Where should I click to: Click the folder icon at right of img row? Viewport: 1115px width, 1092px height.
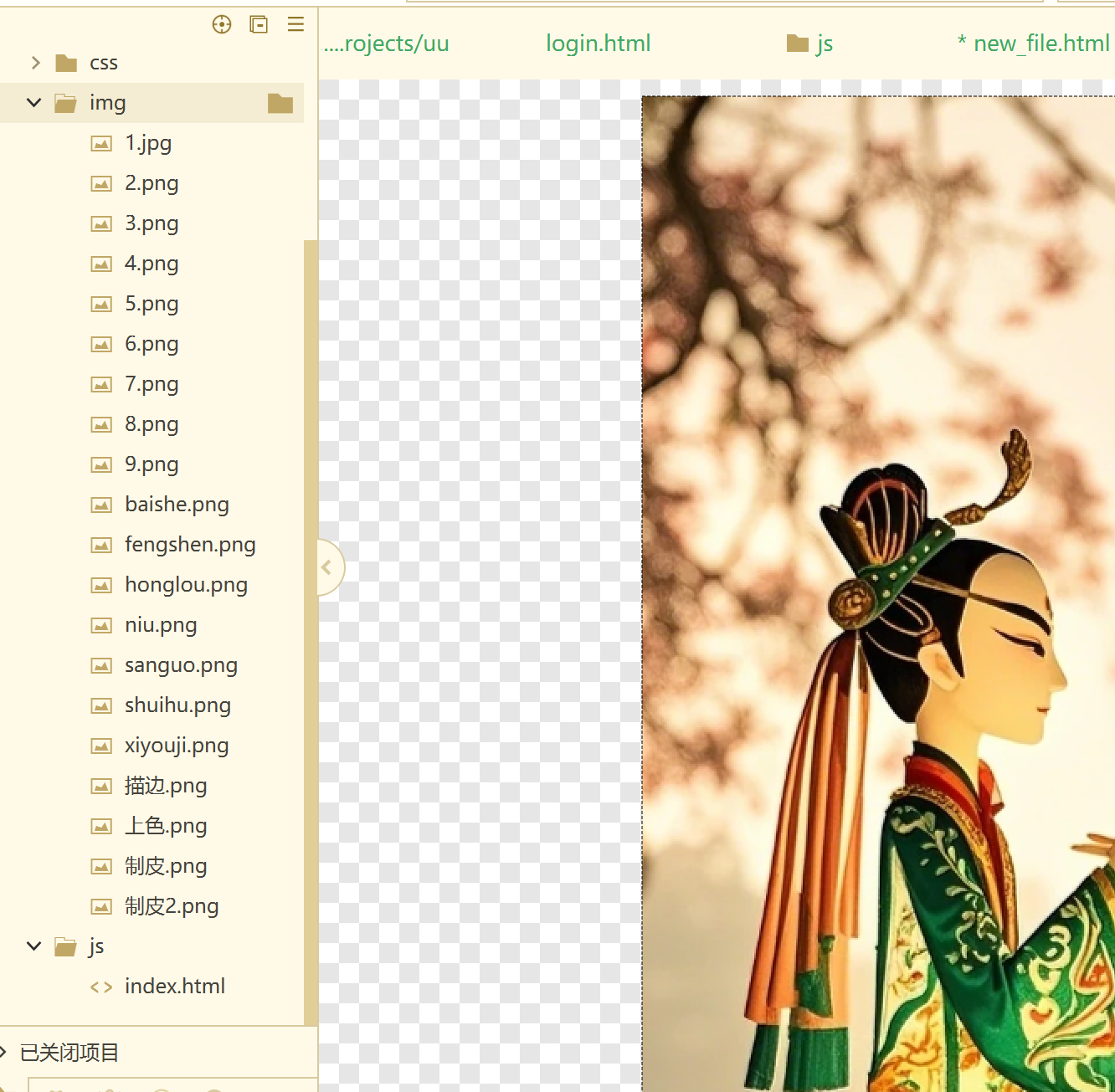tap(280, 103)
